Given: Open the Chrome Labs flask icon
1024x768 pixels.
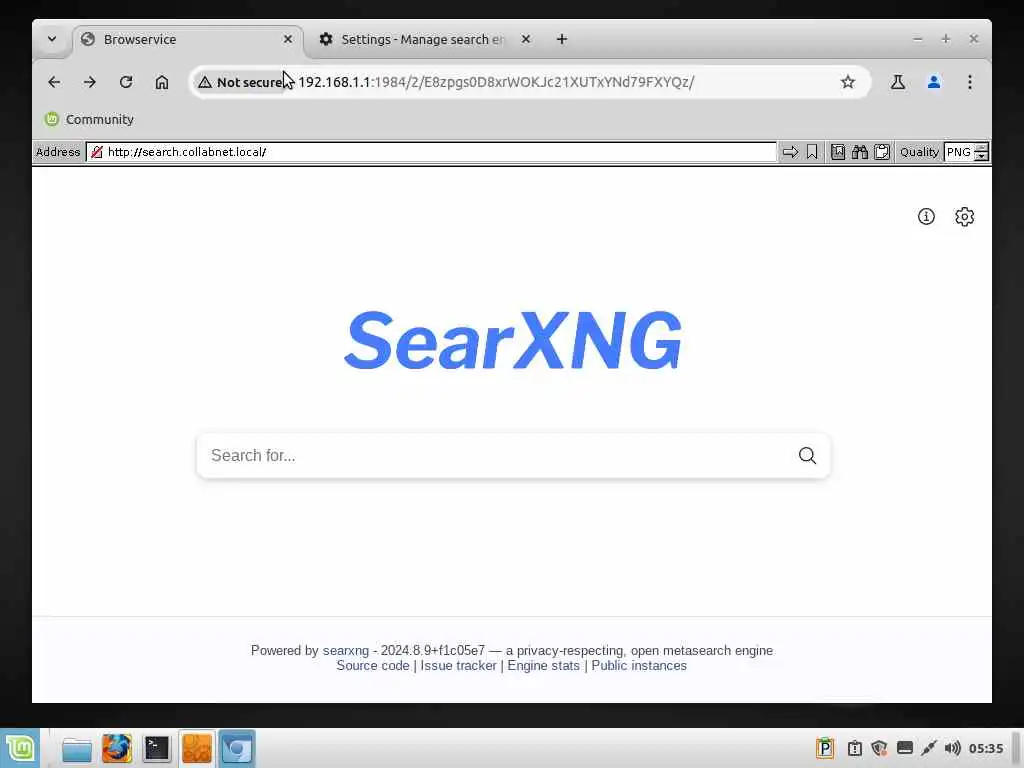Looking at the screenshot, I should point(898,82).
